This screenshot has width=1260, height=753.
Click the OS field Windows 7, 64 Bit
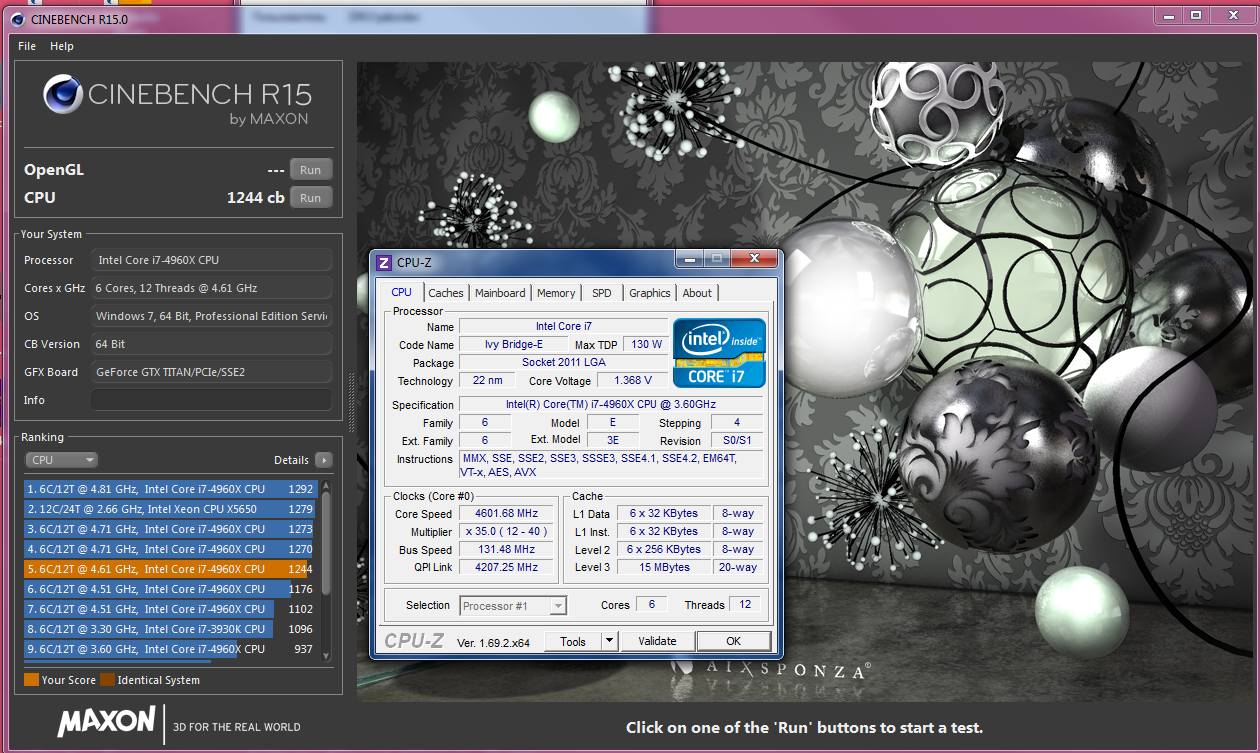click(211, 316)
